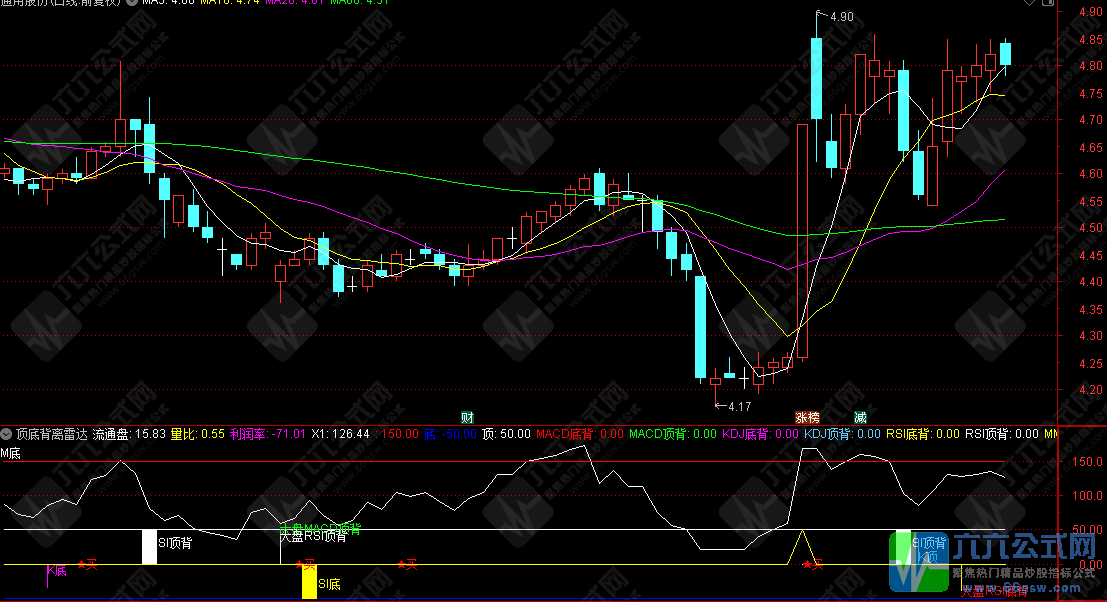Open the red 涨榜 event marker
This screenshot has height=602, width=1107.
(806, 417)
